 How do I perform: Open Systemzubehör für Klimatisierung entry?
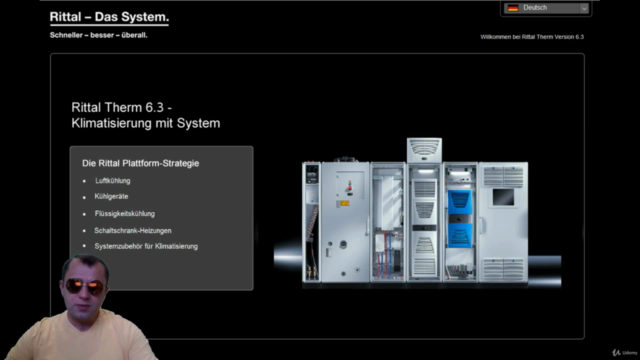(146, 246)
